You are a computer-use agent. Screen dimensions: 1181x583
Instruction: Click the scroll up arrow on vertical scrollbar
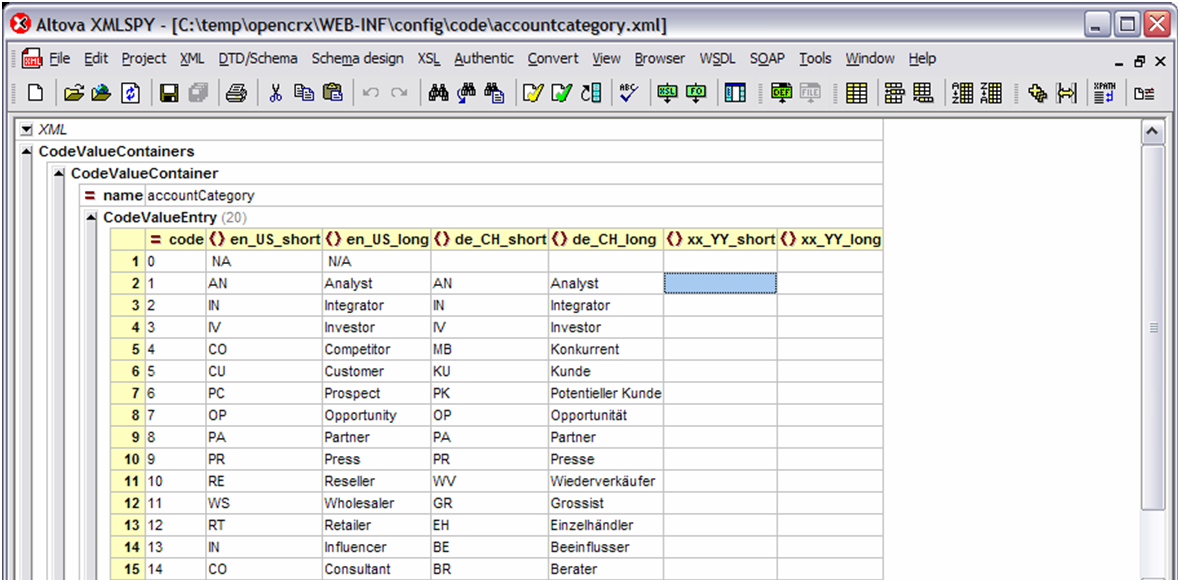pos(1152,133)
